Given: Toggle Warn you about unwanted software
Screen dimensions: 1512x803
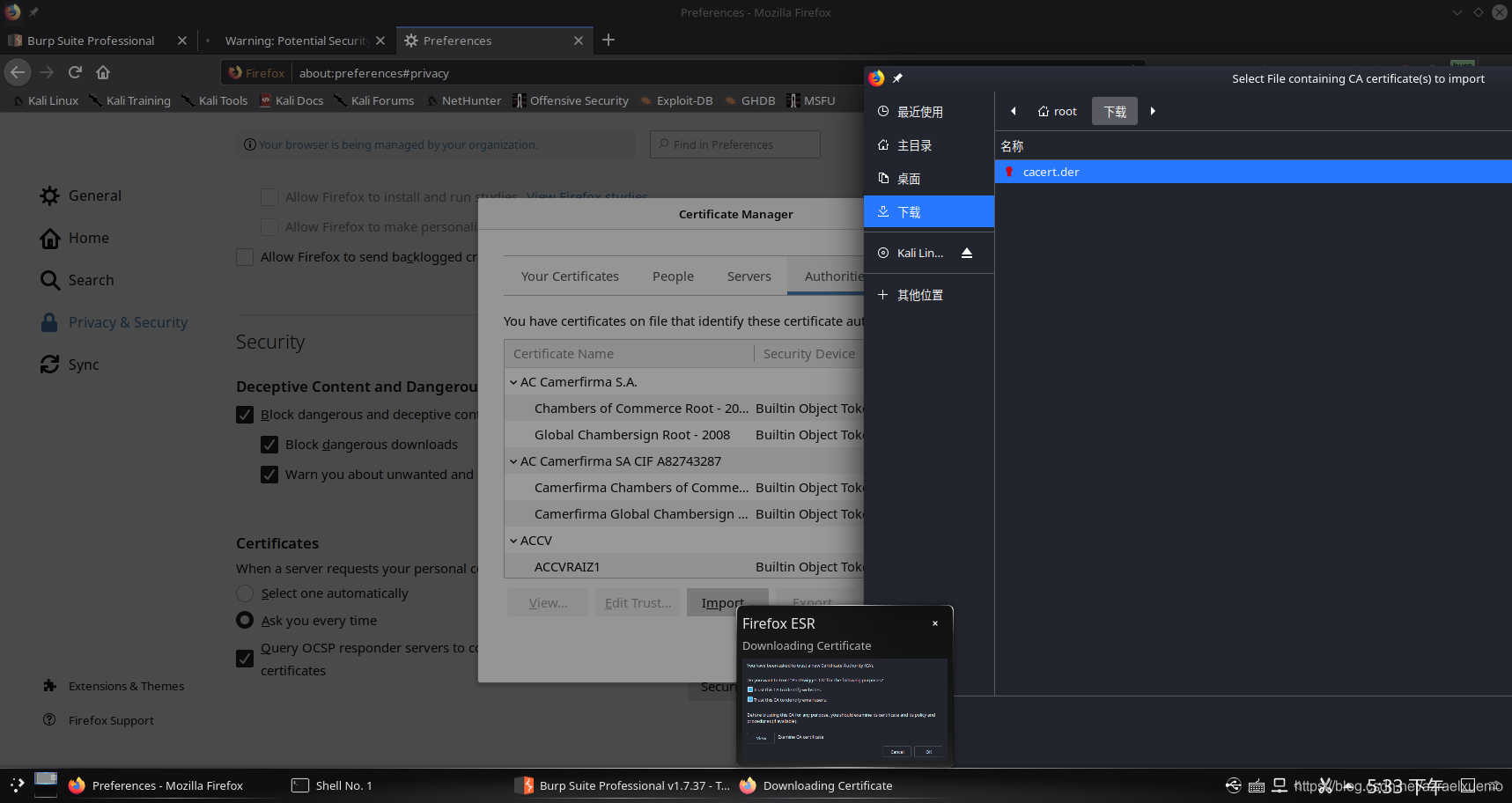Looking at the screenshot, I should click(x=269, y=475).
